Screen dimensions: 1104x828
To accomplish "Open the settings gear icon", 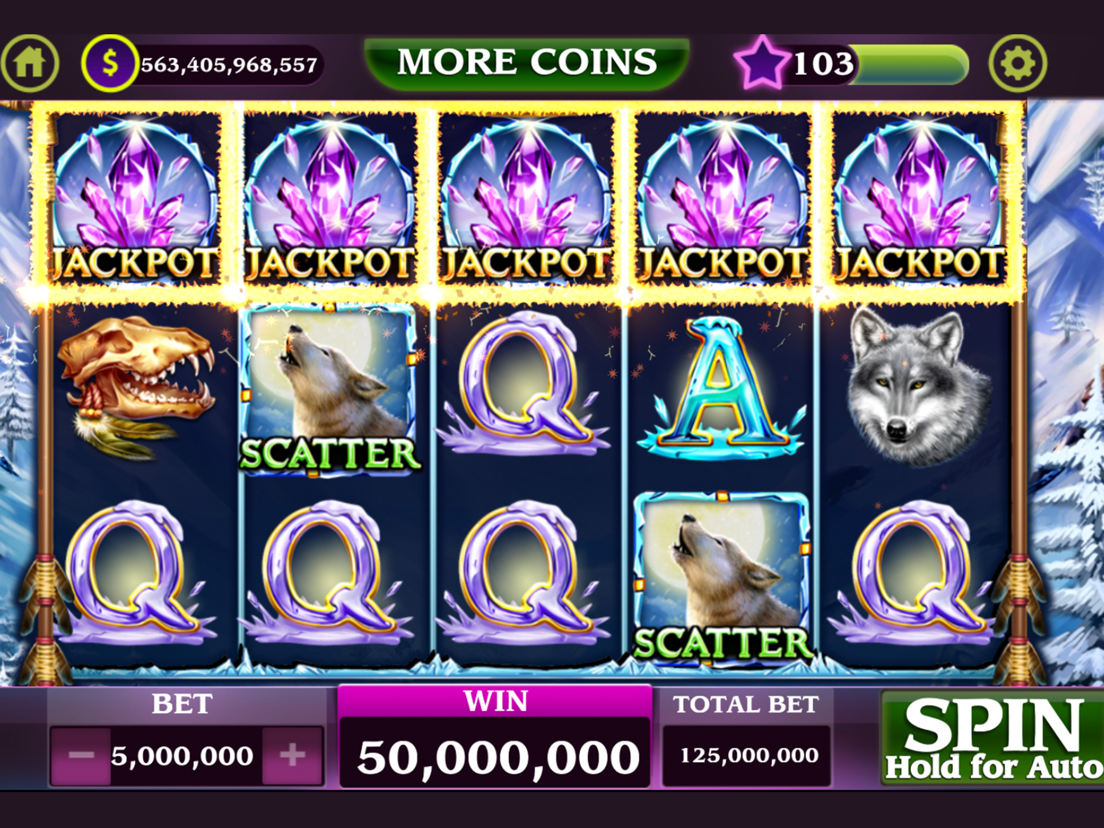I will pos(1017,63).
